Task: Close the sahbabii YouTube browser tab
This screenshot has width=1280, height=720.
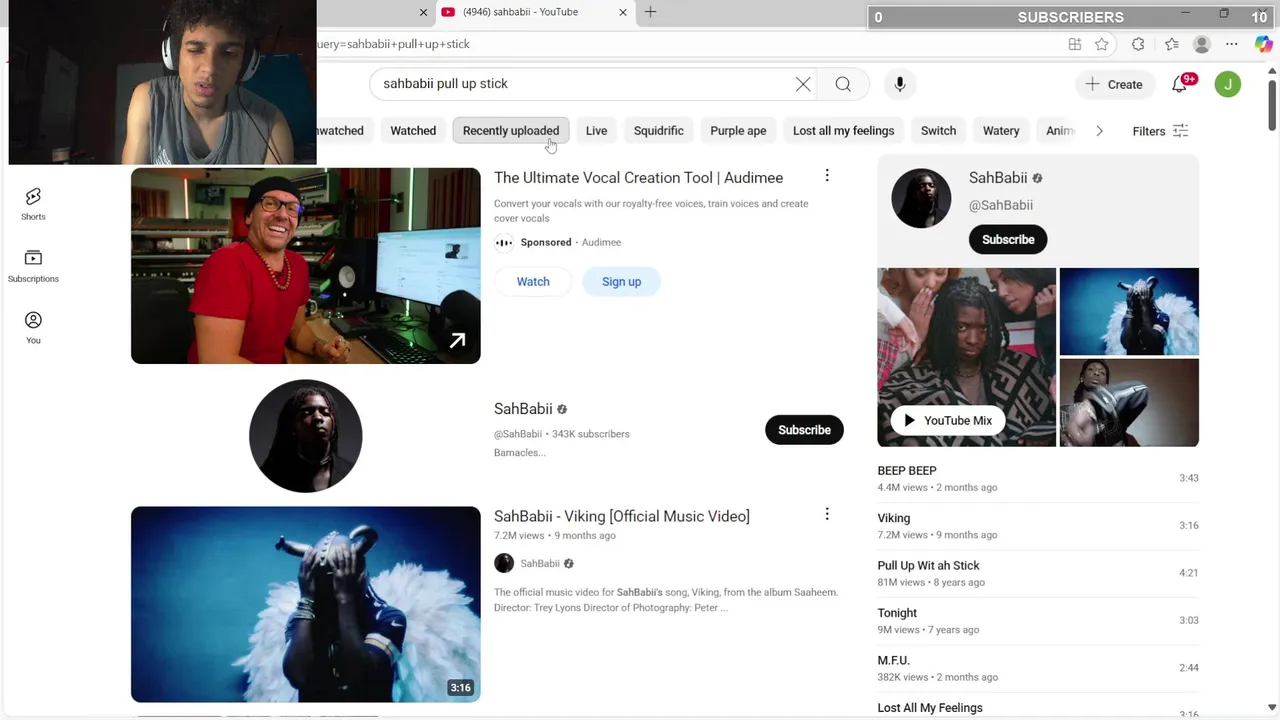Action: pyautogui.click(x=623, y=12)
